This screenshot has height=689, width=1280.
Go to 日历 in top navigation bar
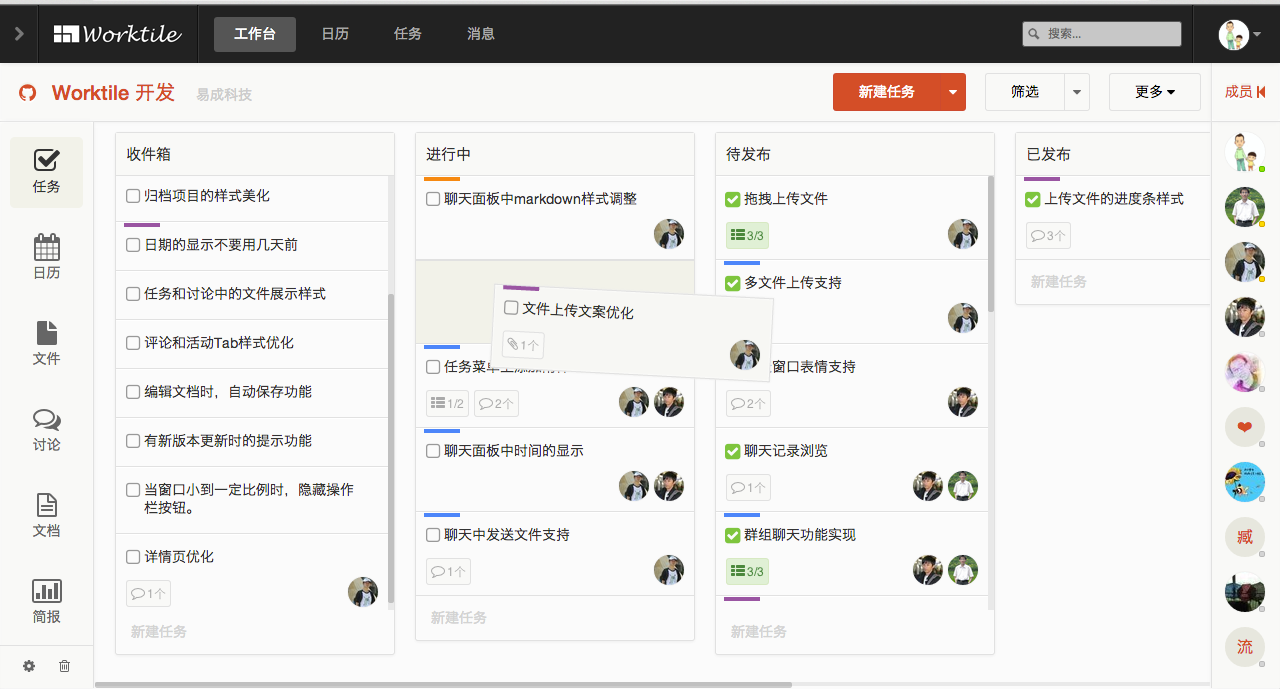pyautogui.click(x=335, y=34)
